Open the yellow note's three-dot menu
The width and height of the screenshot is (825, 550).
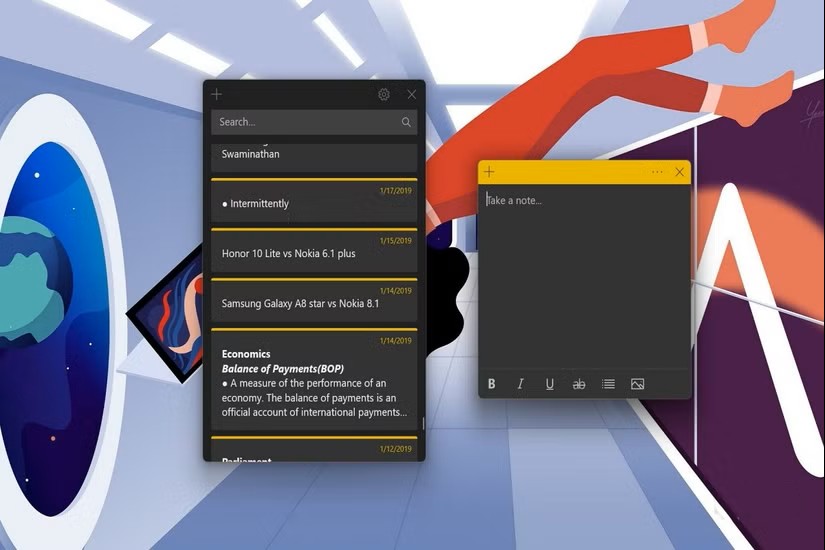(657, 172)
